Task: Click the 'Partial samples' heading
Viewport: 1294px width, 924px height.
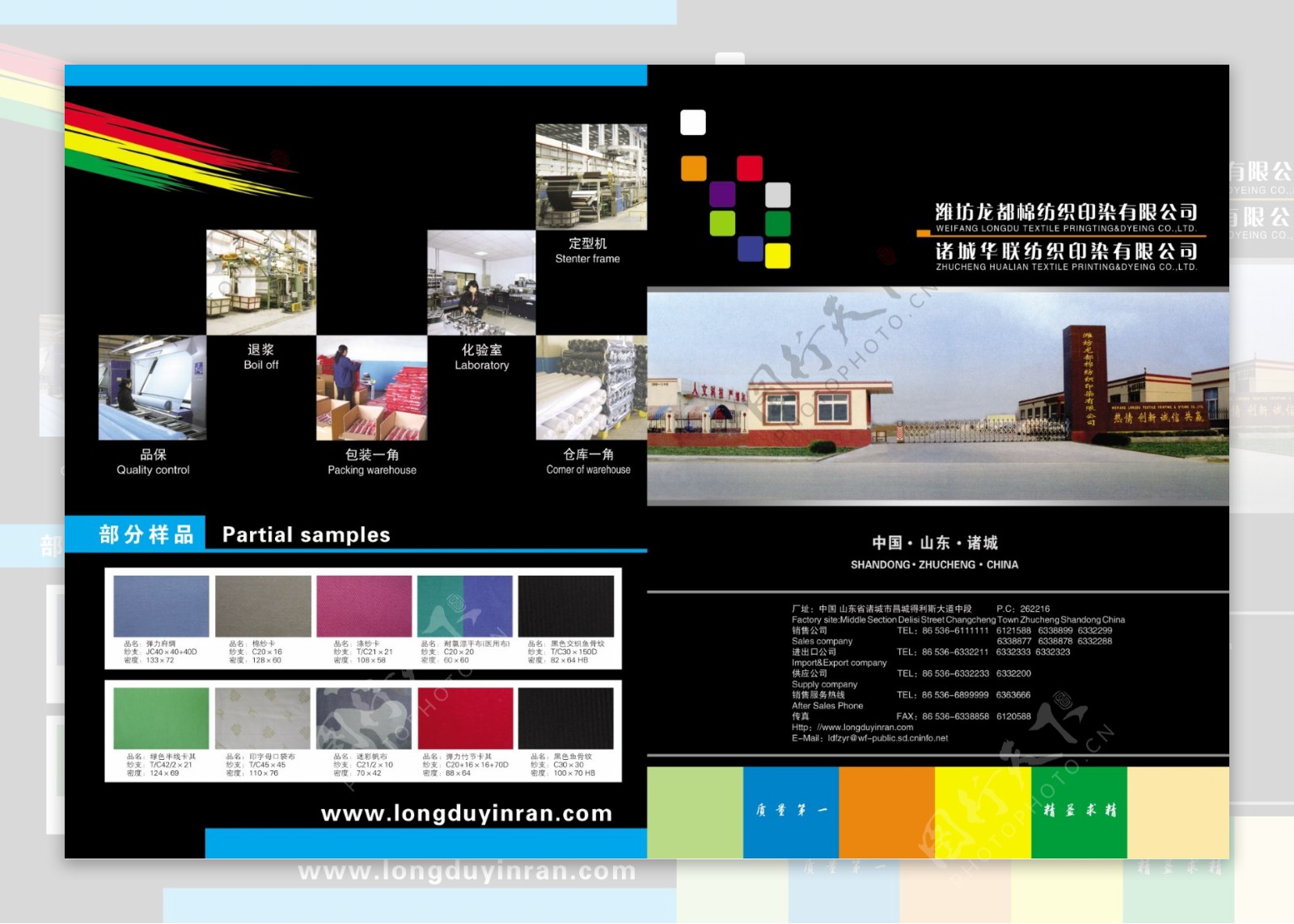Action: click(306, 534)
